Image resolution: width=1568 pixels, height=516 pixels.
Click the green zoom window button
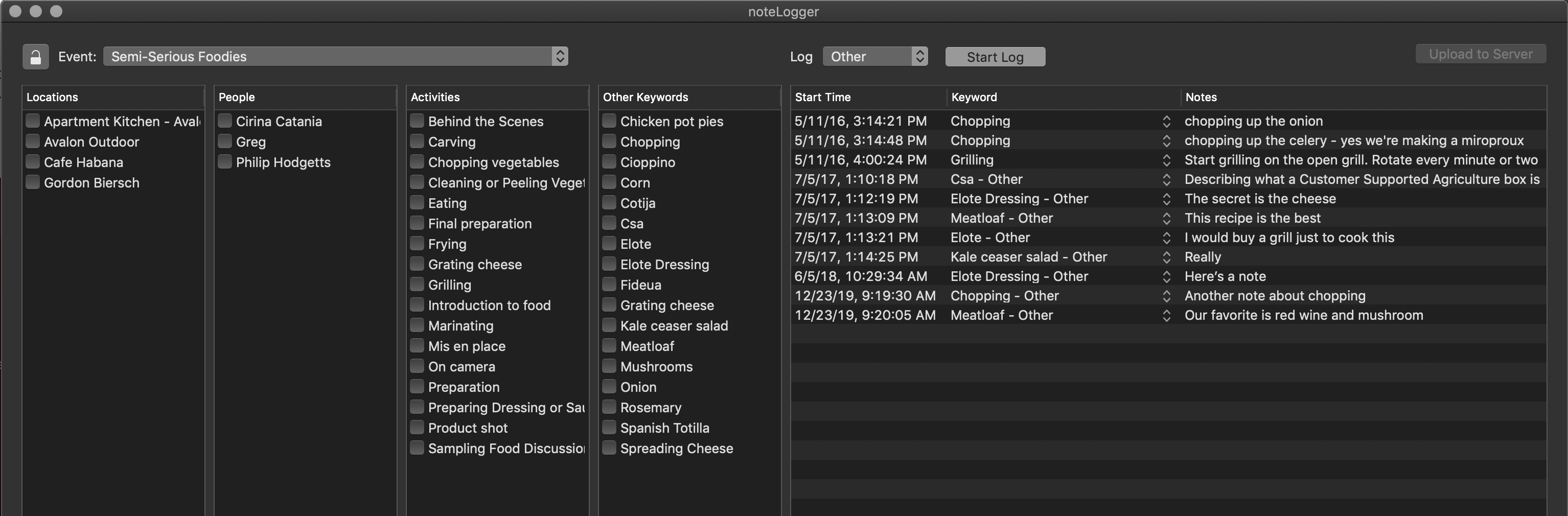56,11
